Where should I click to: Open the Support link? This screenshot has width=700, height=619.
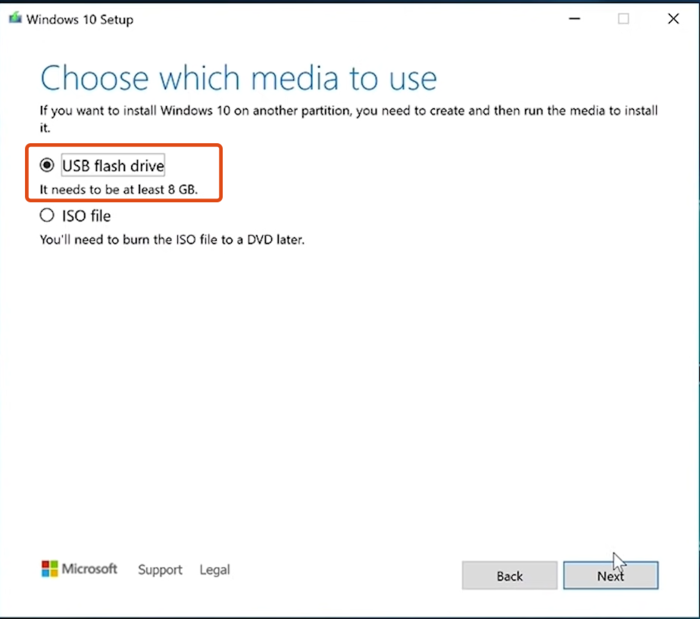[x=160, y=570]
